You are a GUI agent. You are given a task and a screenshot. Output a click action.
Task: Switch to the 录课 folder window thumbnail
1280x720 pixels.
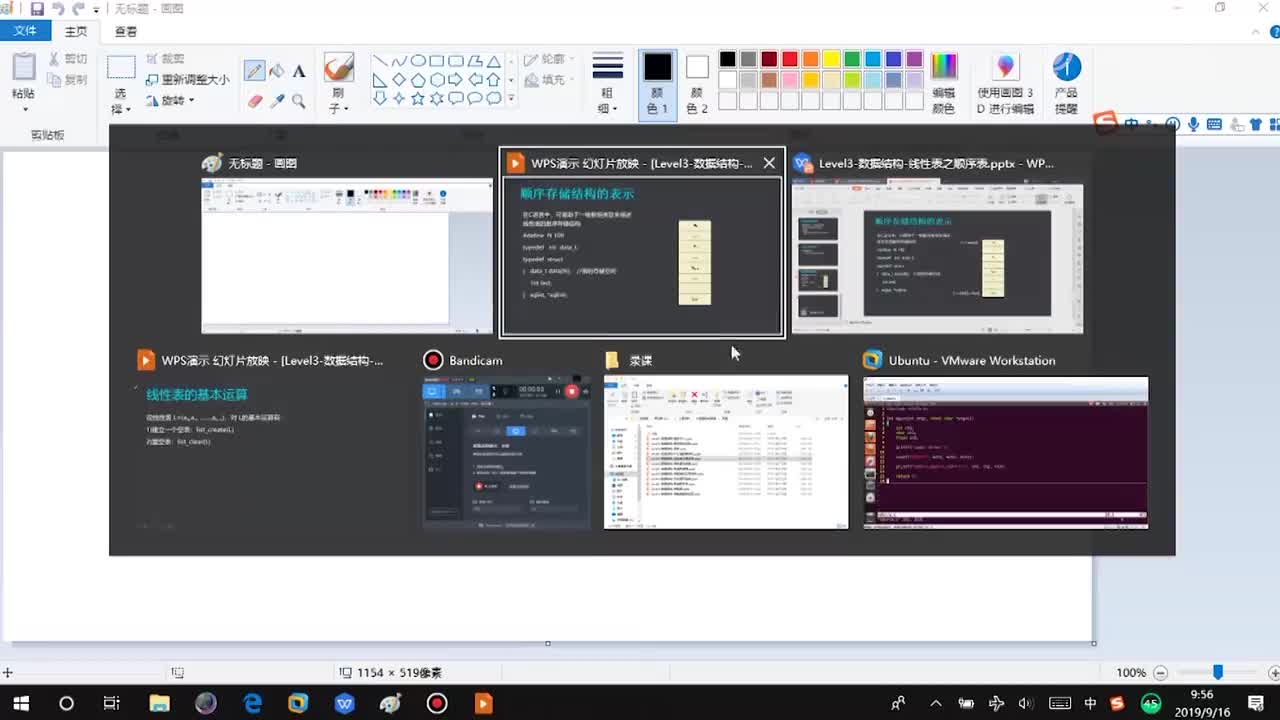click(x=726, y=441)
